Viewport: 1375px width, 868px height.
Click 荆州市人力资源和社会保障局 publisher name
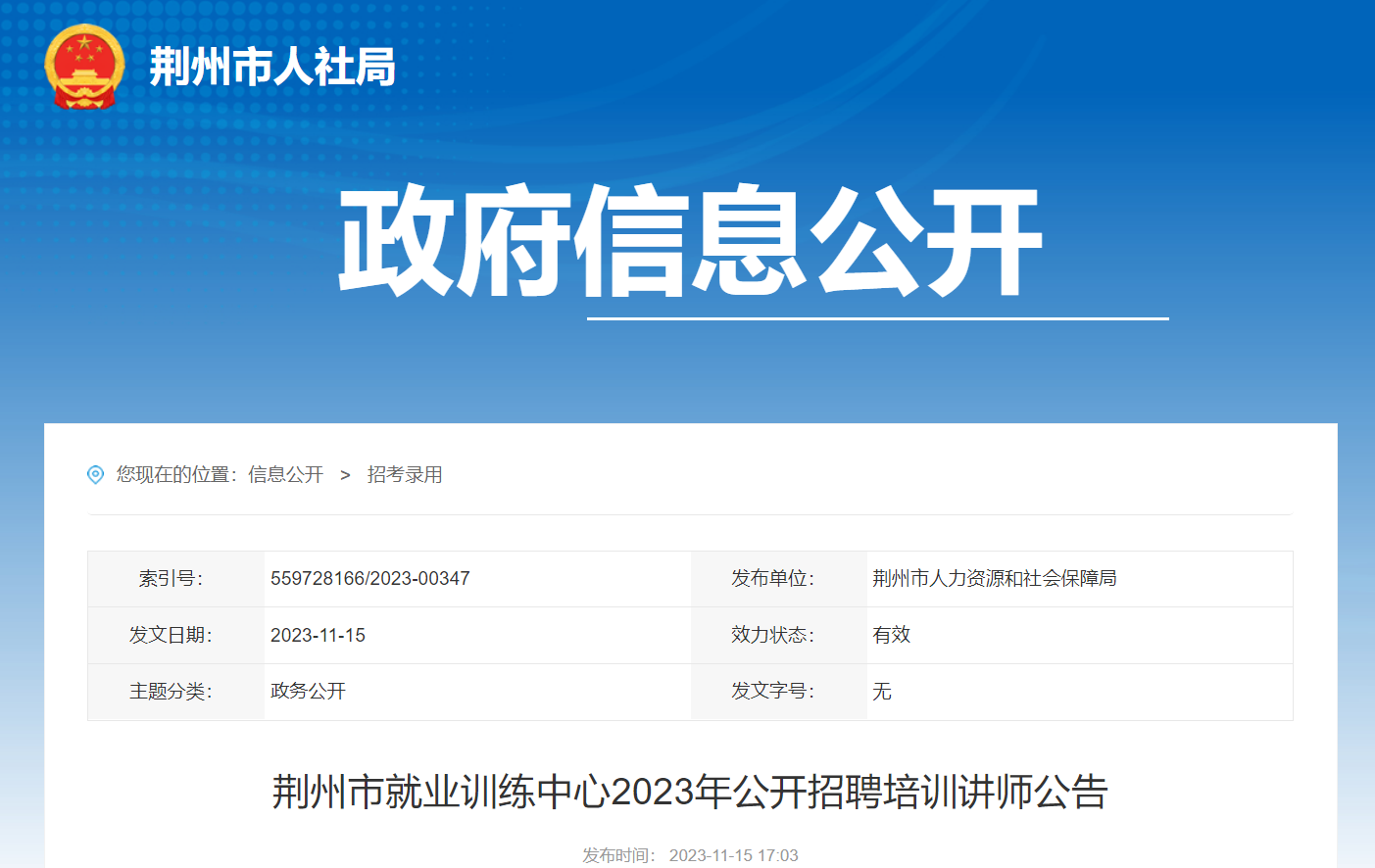994,579
